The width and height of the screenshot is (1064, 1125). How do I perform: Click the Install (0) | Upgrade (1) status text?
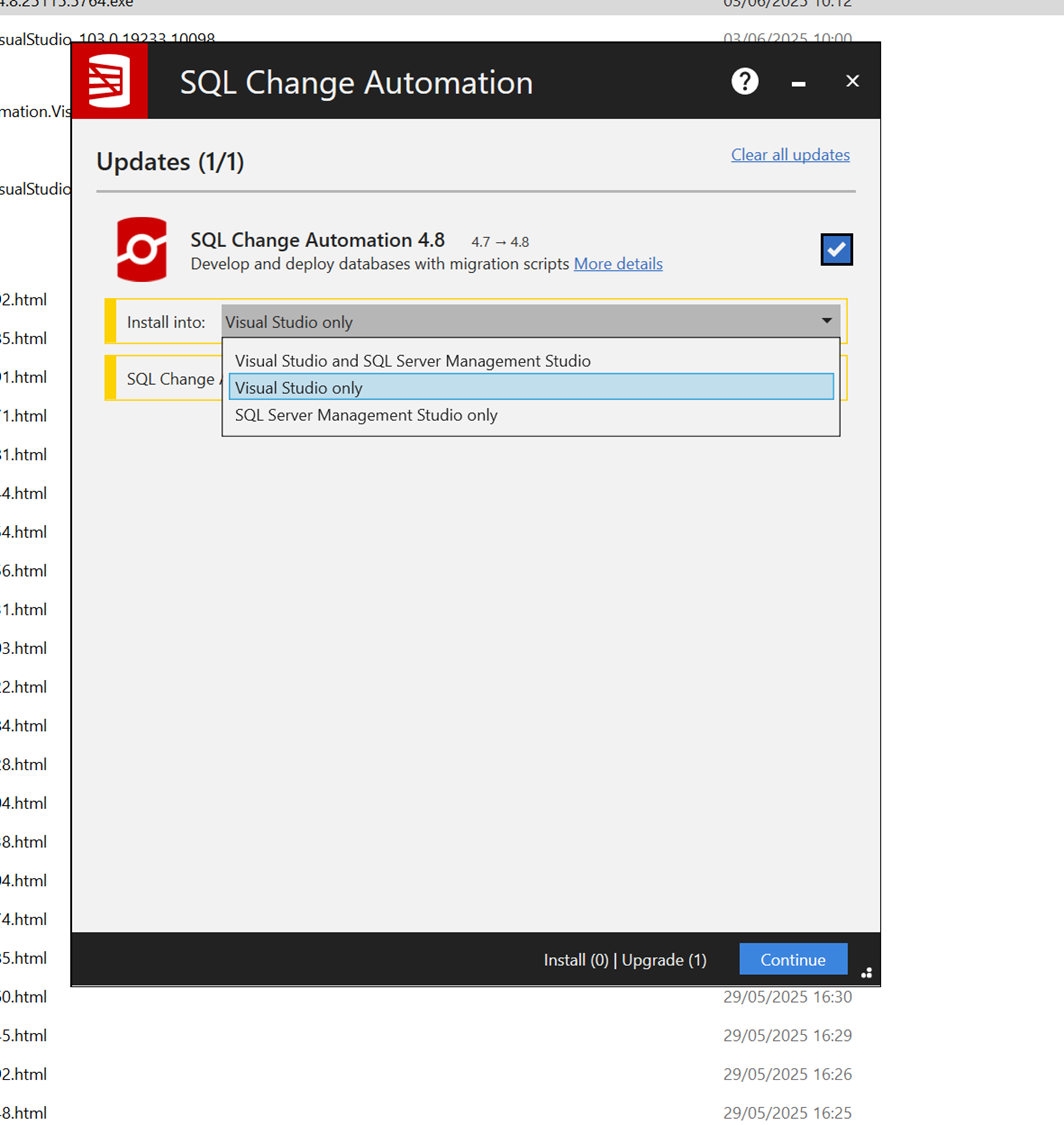pos(625,960)
